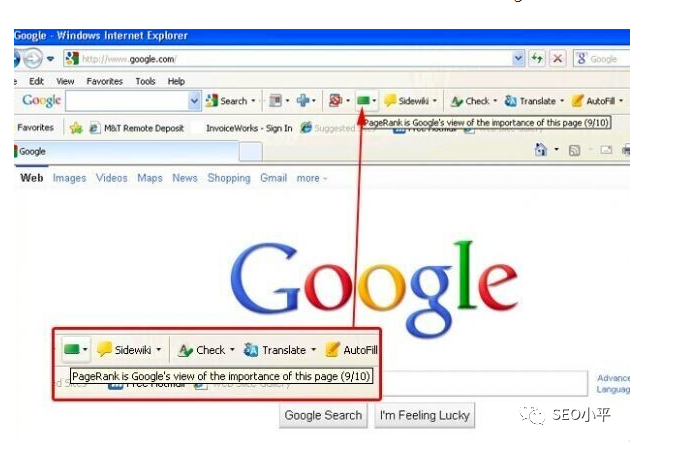Open the Home icon in the command bar
Image resolution: width=680 pixels, height=470 pixels.
pyautogui.click(x=541, y=150)
